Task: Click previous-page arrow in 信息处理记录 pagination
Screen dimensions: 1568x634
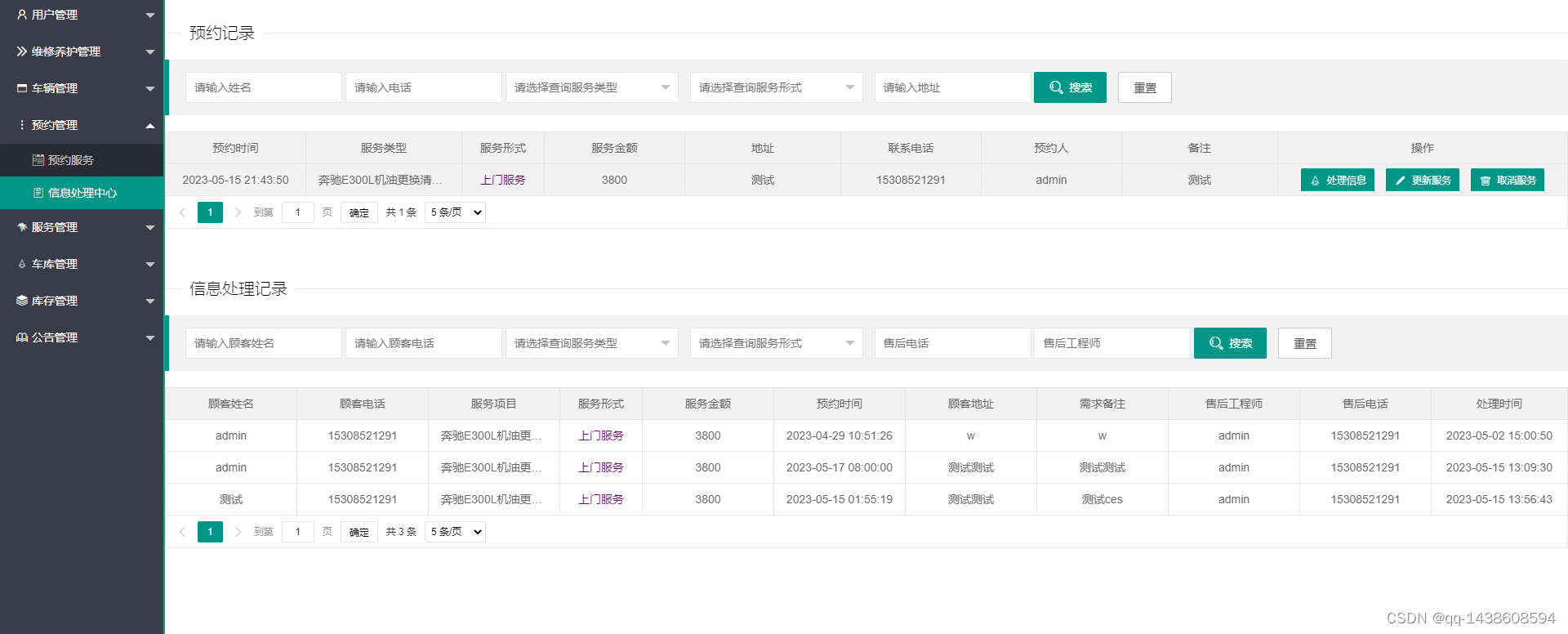Action: (182, 532)
